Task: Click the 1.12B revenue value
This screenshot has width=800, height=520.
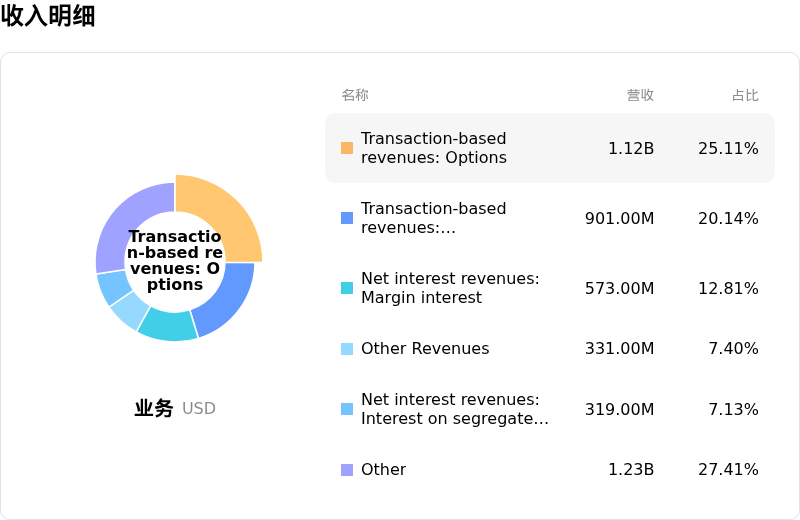Action: [631, 148]
